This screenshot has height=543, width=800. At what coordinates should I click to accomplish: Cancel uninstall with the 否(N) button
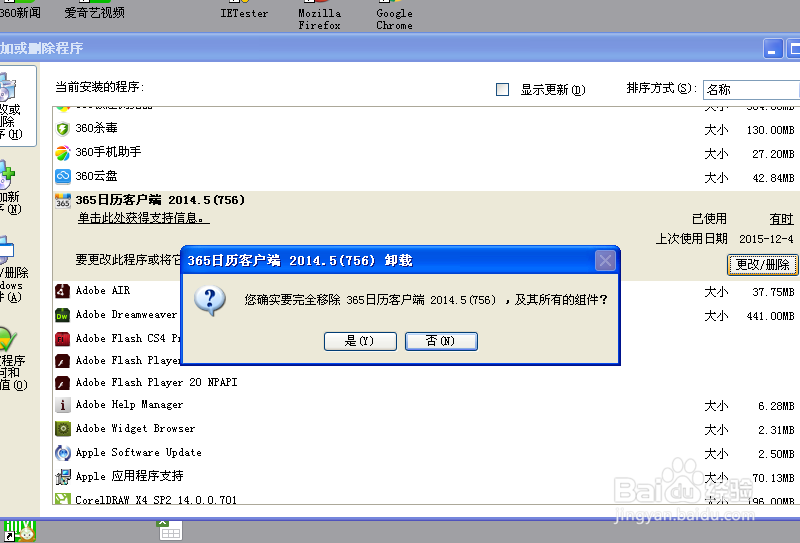coord(441,341)
